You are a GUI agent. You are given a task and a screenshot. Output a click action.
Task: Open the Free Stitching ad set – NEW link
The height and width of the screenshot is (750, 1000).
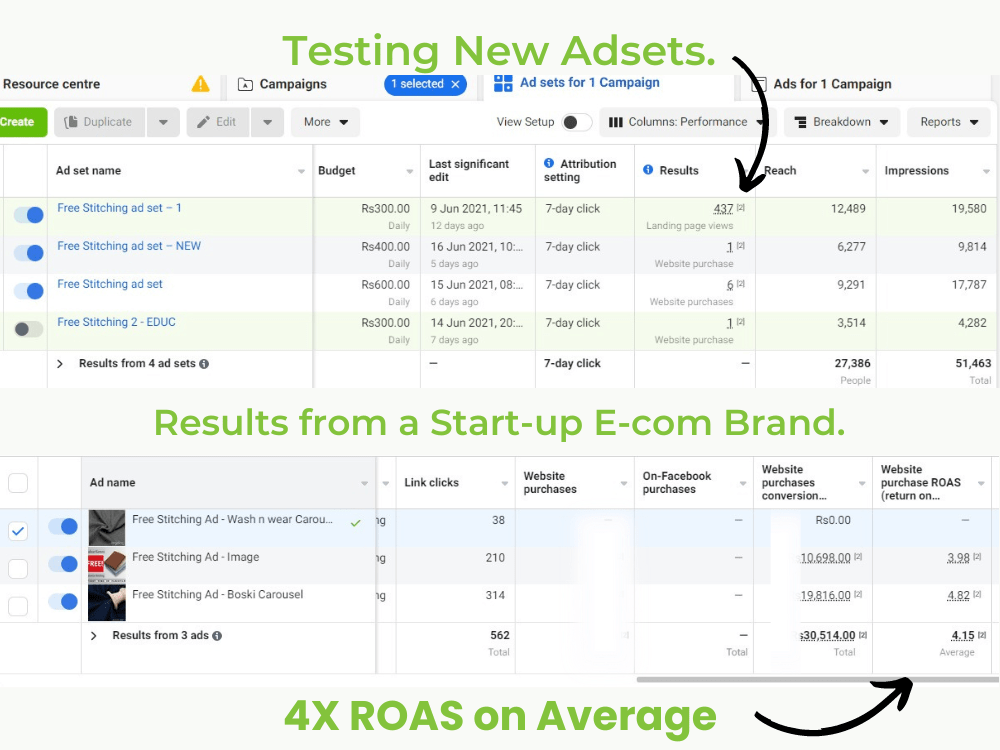click(x=129, y=246)
